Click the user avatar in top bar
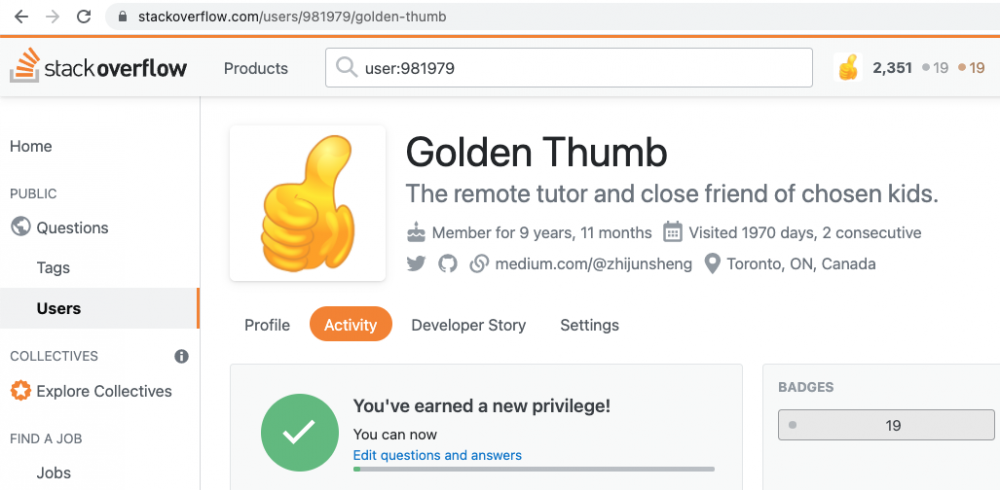The image size is (1000, 490). point(848,68)
